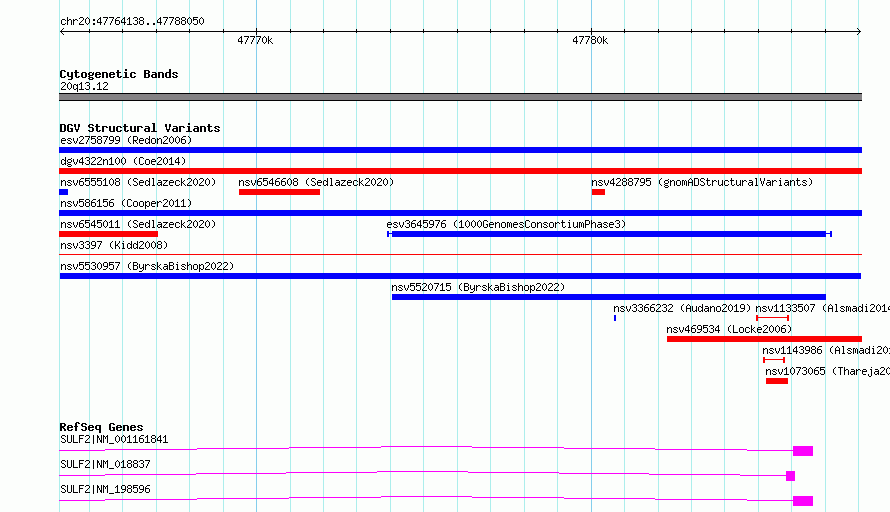The width and height of the screenshot is (890, 512).
Task: Click the chr20:47764138..47788050 coordinate label
Action: pyautogui.click(x=132, y=21)
